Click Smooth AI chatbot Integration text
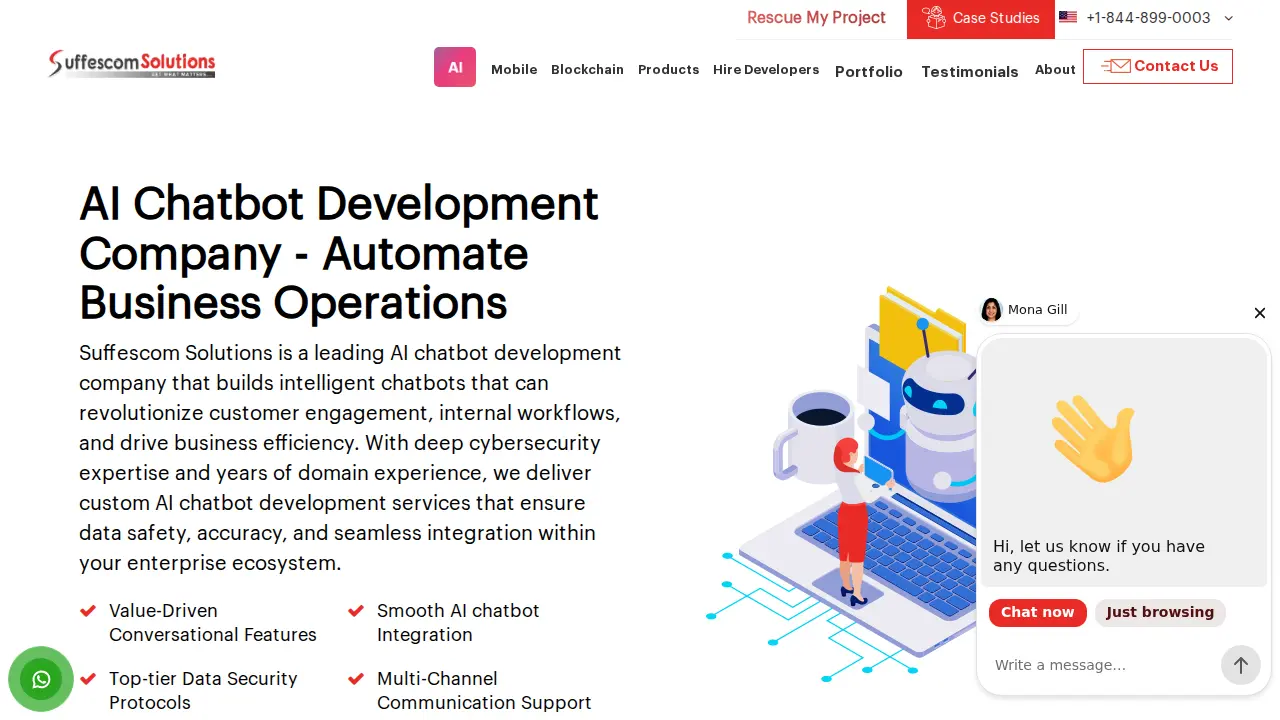The height and width of the screenshot is (720, 1280). pos(458,622)
